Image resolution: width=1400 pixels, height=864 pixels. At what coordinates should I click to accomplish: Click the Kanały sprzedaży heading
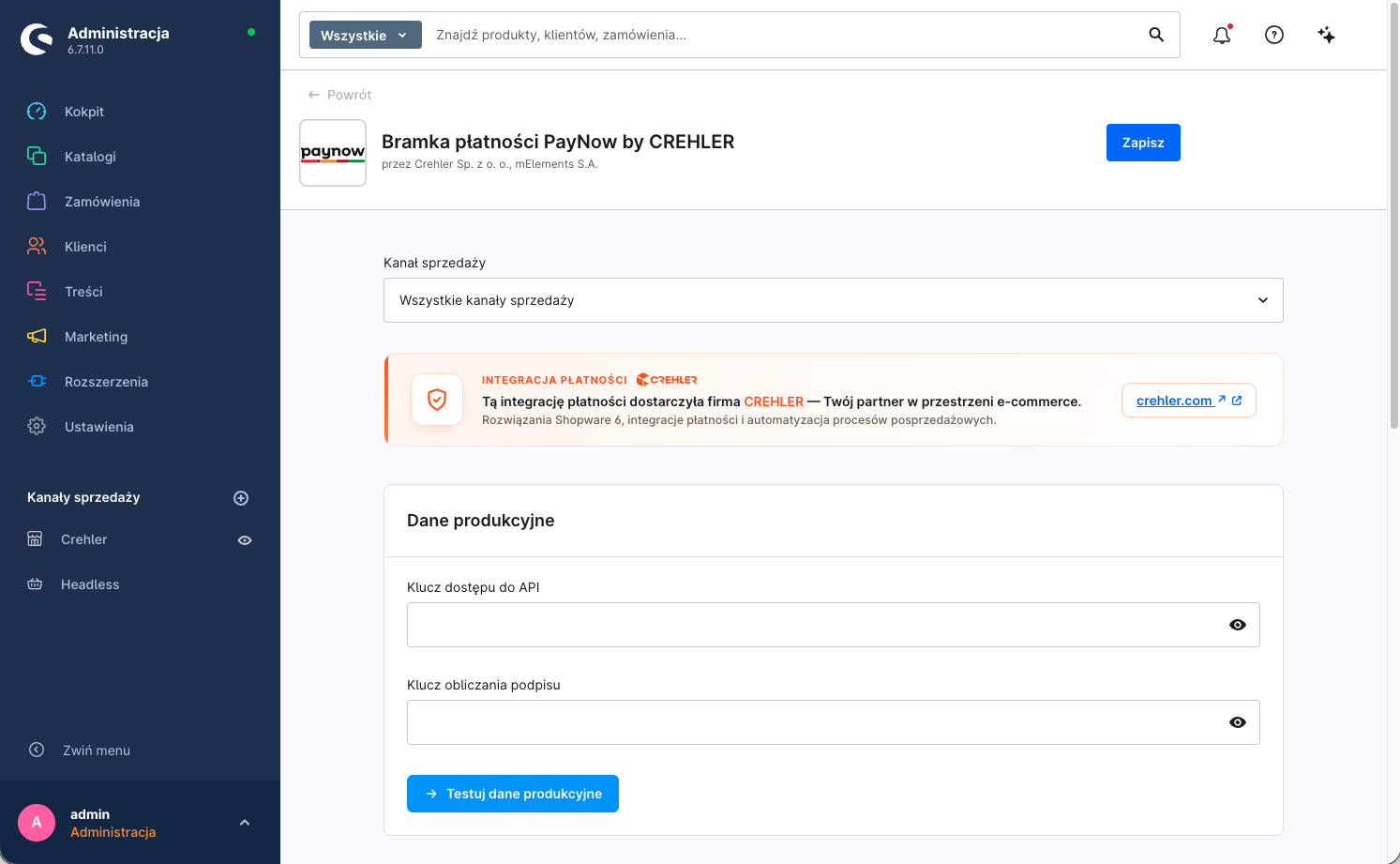pos(83,497)
